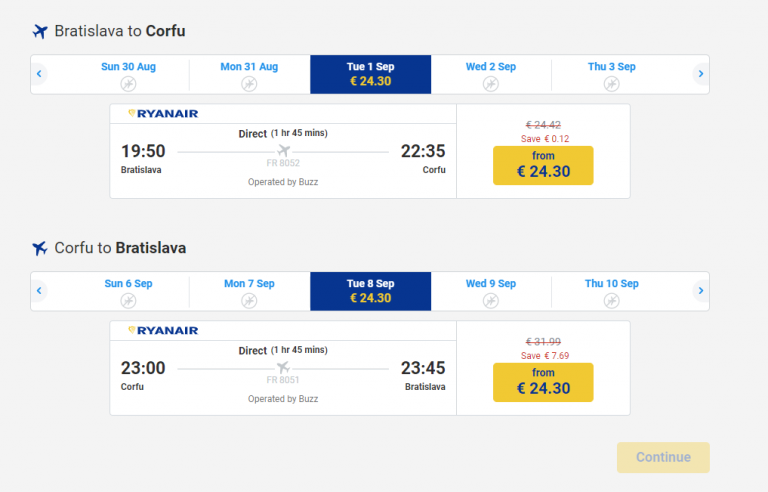Select outbound fare from € 24.30 button
The image size is (768, 492).
coord(543,165)
